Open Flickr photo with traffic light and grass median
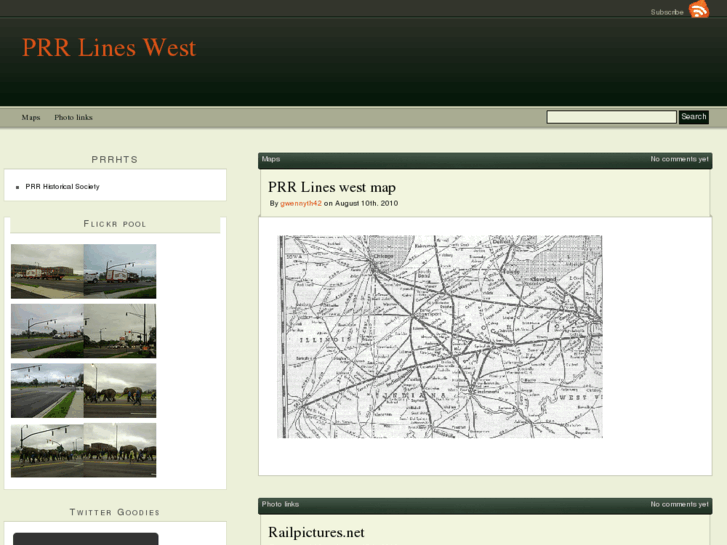Image resolution: width=727 pixels, height=545 pixels. (47, 331)
